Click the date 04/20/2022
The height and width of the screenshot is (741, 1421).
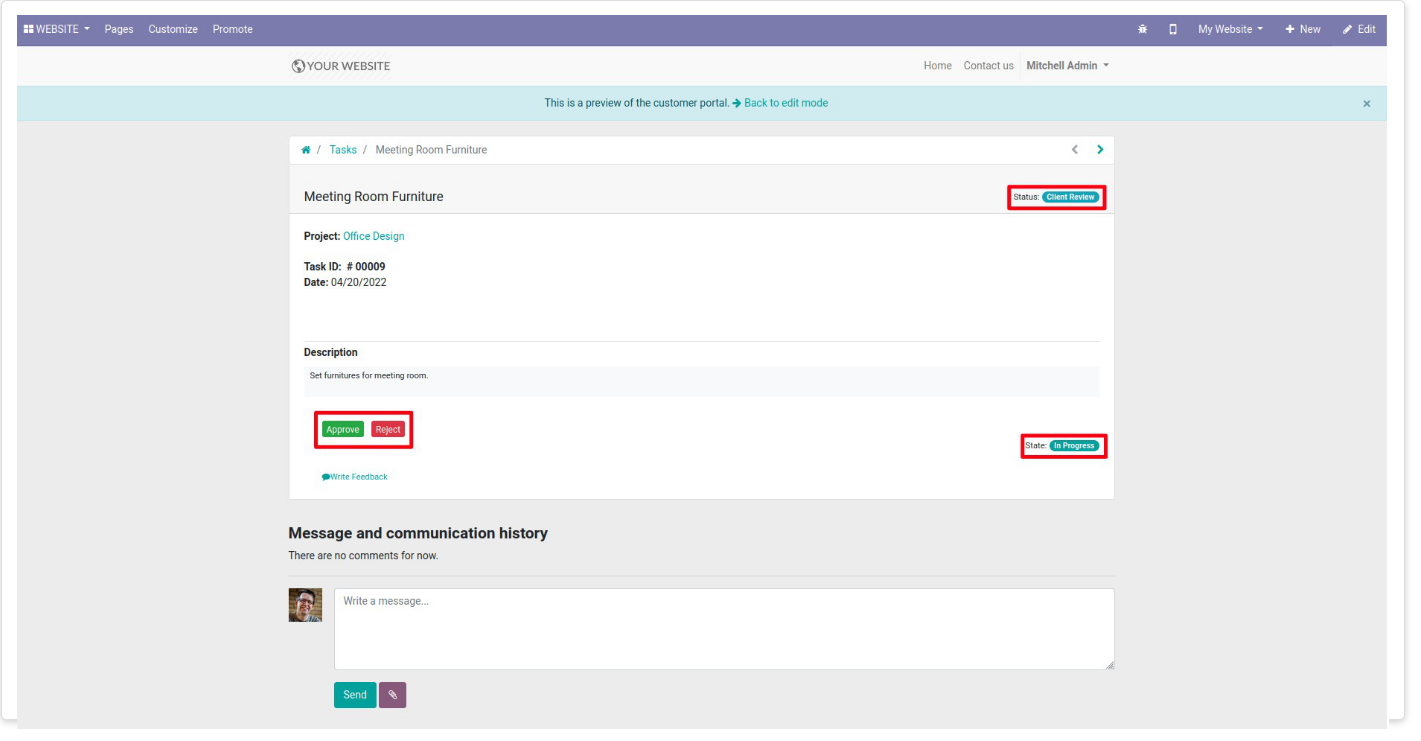pyautogui.click(x=359, y=283)
